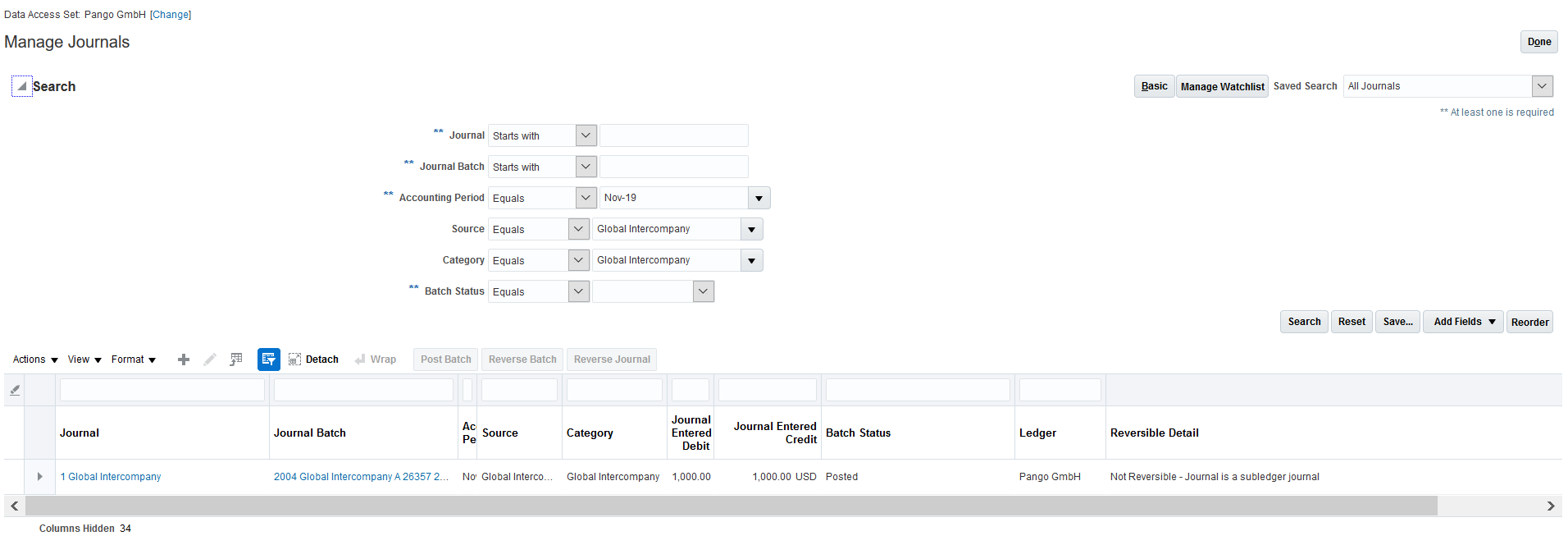This screenshot has width=1568, height=545.
Task: Switch to Basic search mode
Action: coord(1154,86)
